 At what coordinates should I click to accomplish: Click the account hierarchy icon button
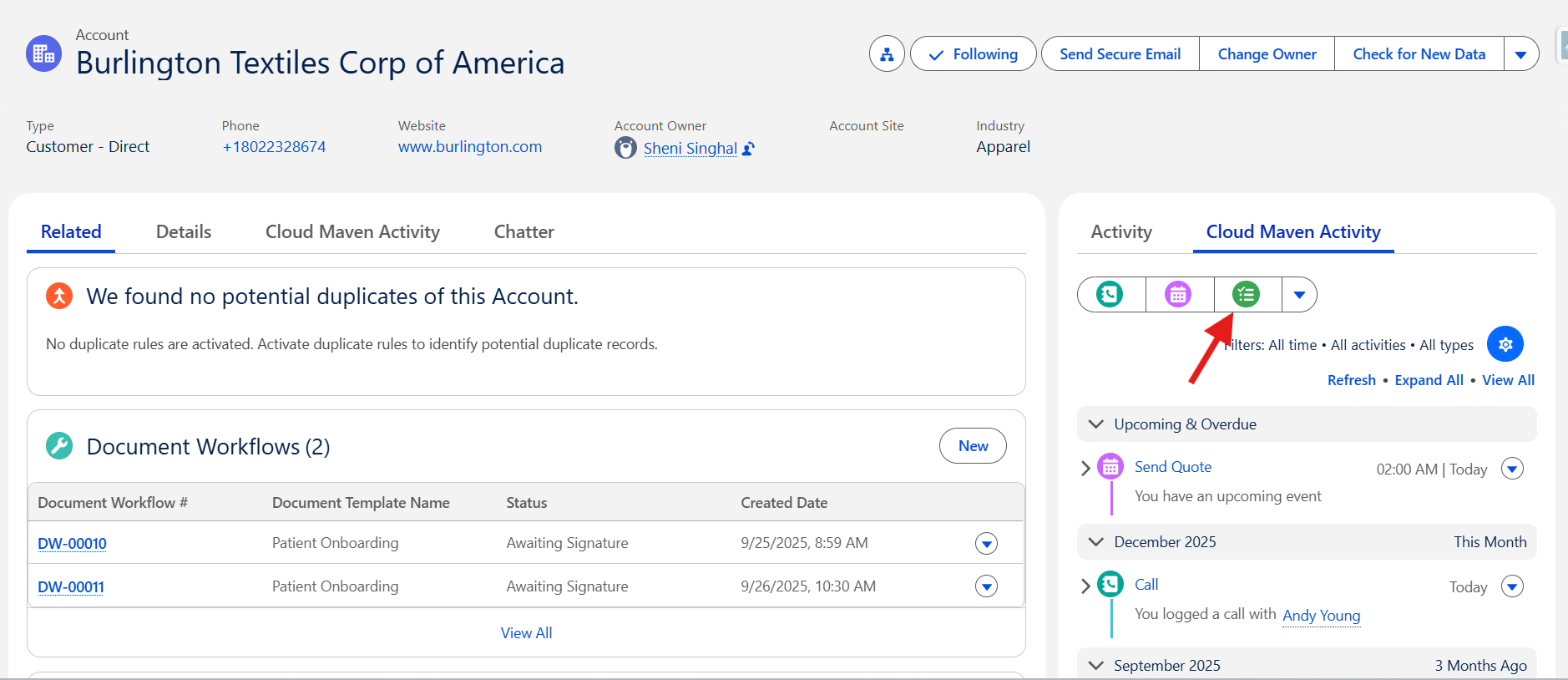(887, 54)
